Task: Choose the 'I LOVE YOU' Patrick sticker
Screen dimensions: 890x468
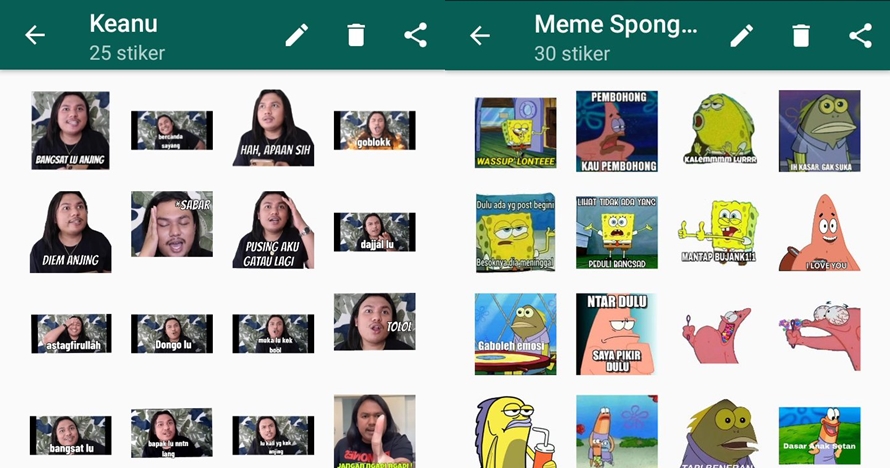Action: pos(820,233)
